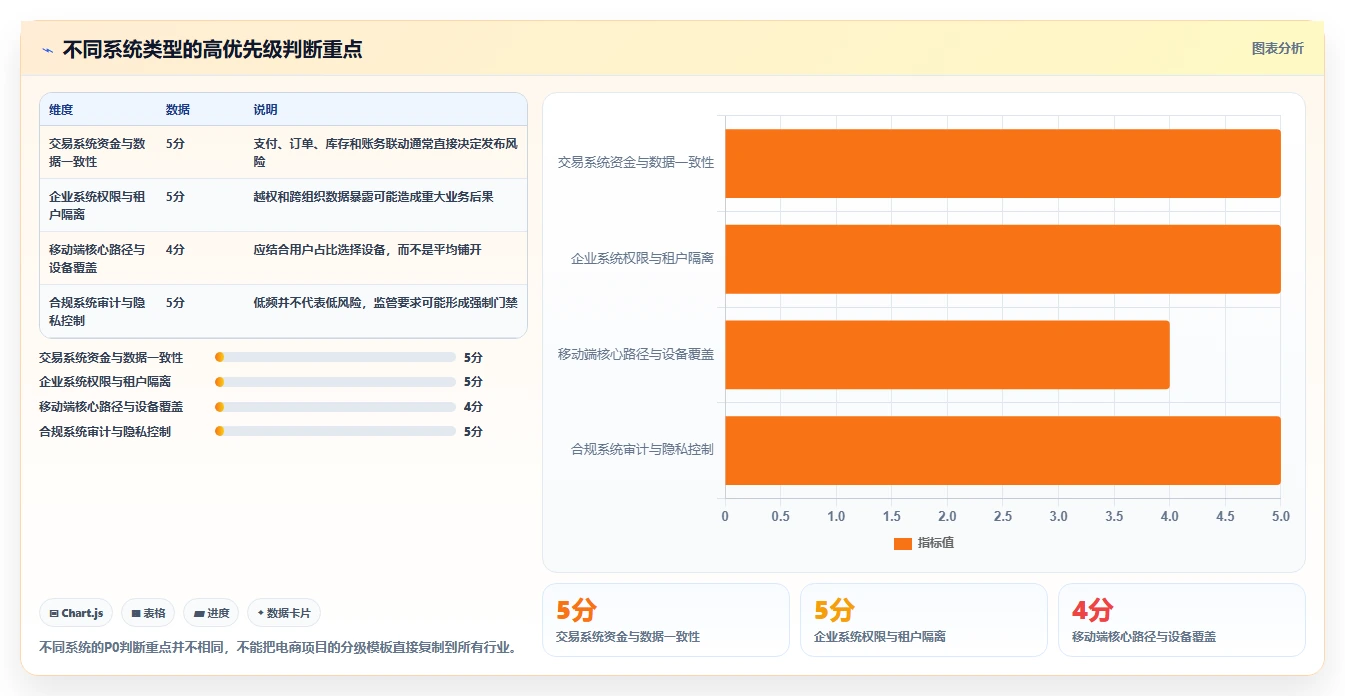Click the chart y-axis label 移动端核心路径与设备覆盖
1345x696 pixels.
pyautogui.click(x=636, y=354)
